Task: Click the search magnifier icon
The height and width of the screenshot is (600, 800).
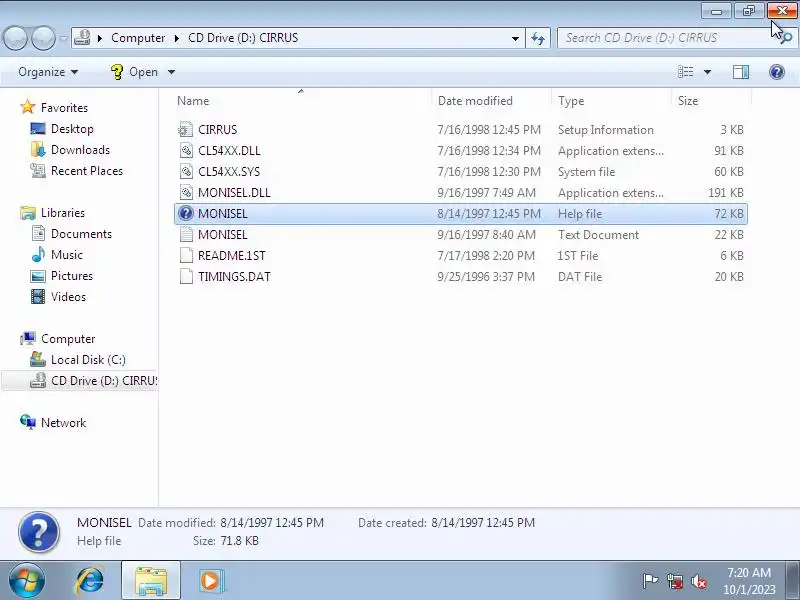Action: point(786,38)
